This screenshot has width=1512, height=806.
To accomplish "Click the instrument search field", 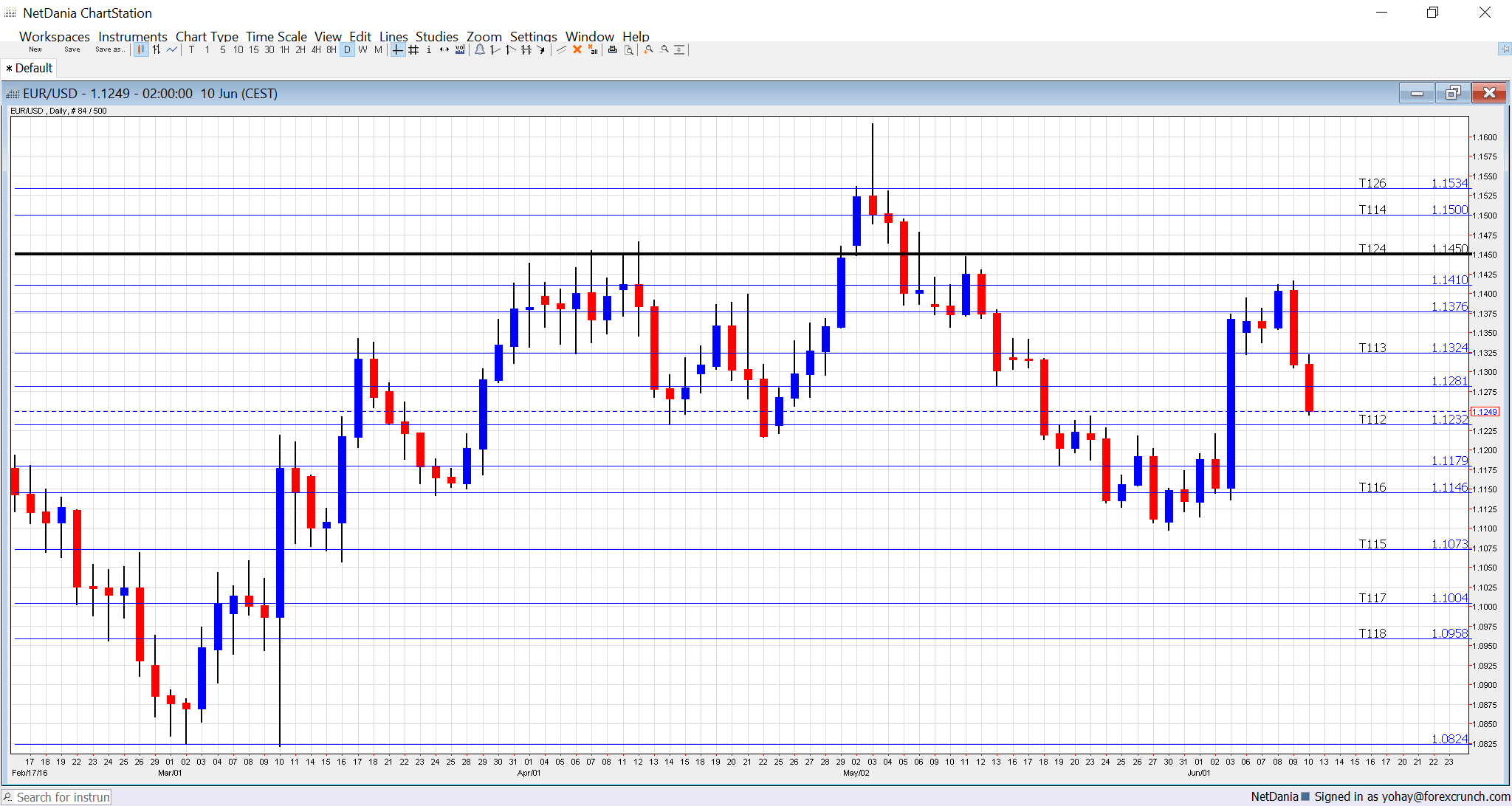I will [63, 796].
